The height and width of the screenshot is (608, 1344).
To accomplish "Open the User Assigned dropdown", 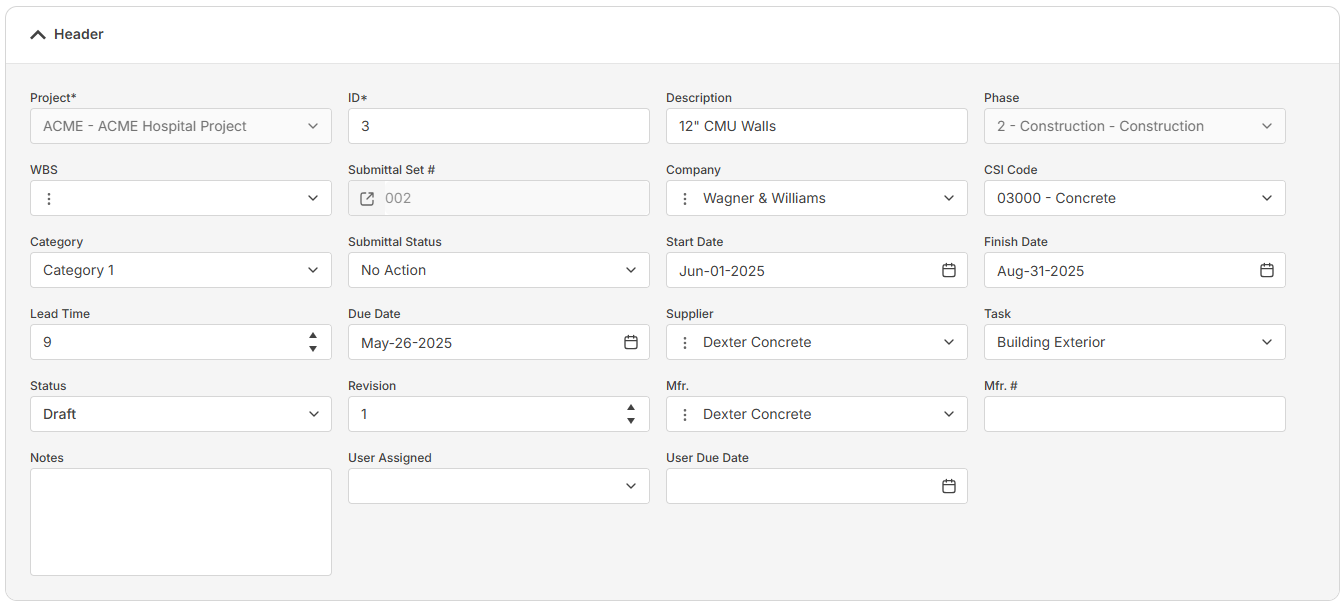I will tap(631, 486).
